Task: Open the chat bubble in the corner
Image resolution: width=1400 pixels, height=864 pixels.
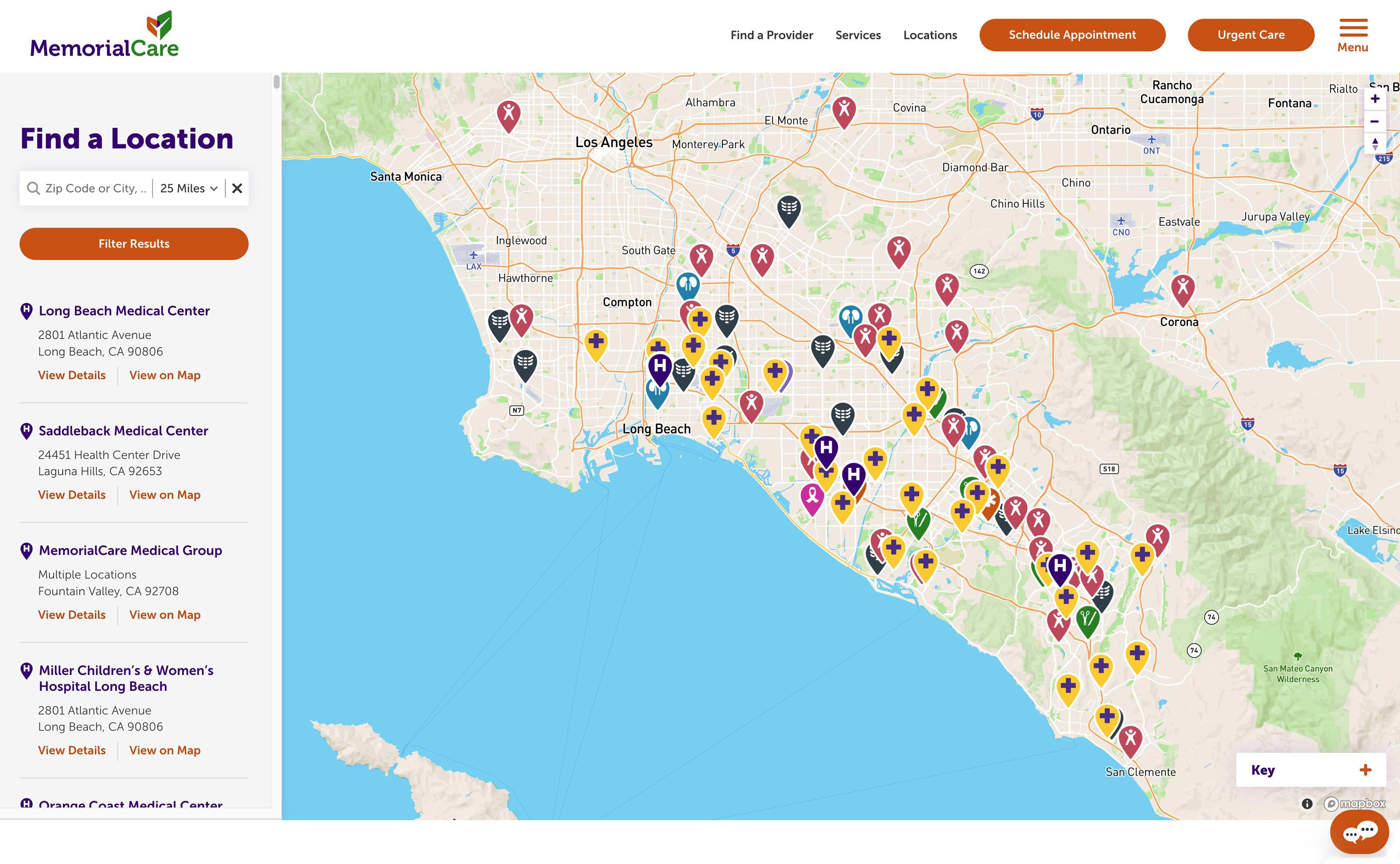Action: coord(1360,832)
